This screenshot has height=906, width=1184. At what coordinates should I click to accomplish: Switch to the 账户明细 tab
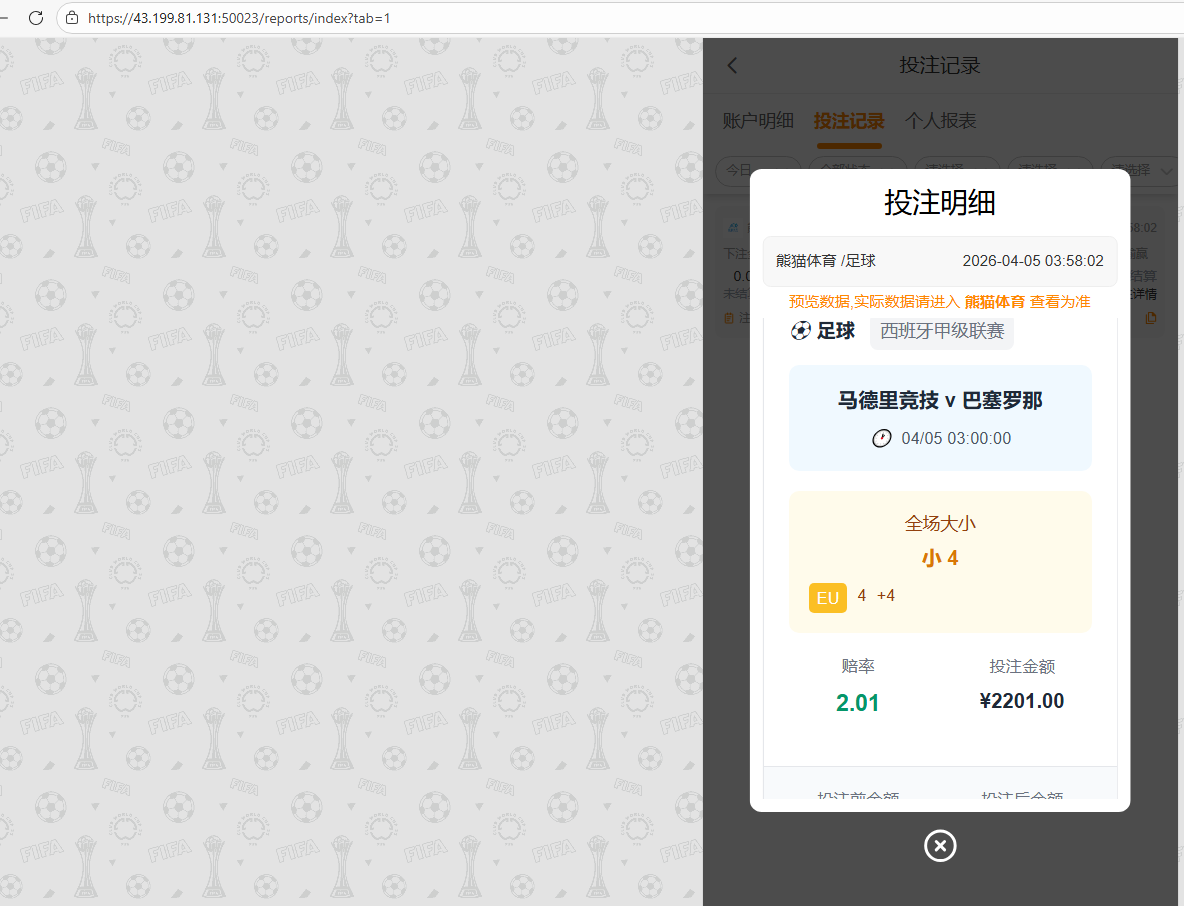(x=758, y=121)
